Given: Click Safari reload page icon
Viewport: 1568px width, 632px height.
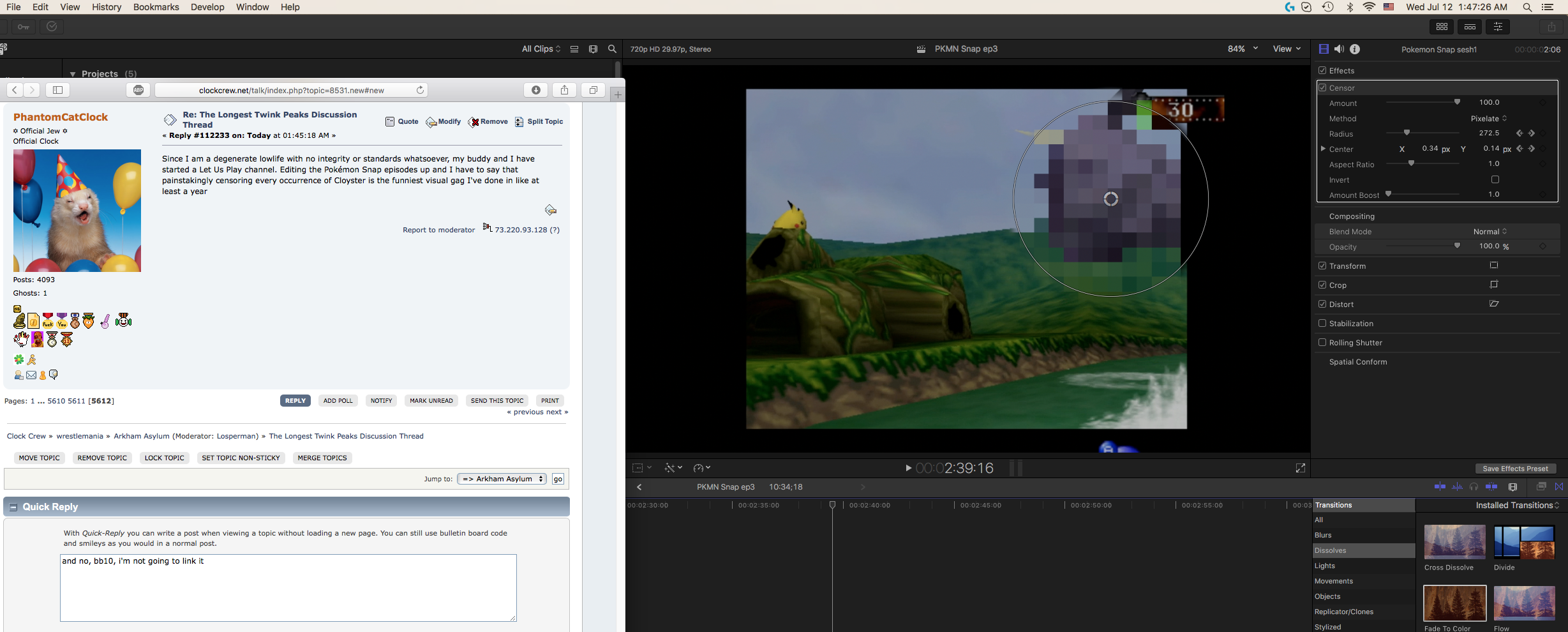Looking at the screenshot, I should coord(420,90).
